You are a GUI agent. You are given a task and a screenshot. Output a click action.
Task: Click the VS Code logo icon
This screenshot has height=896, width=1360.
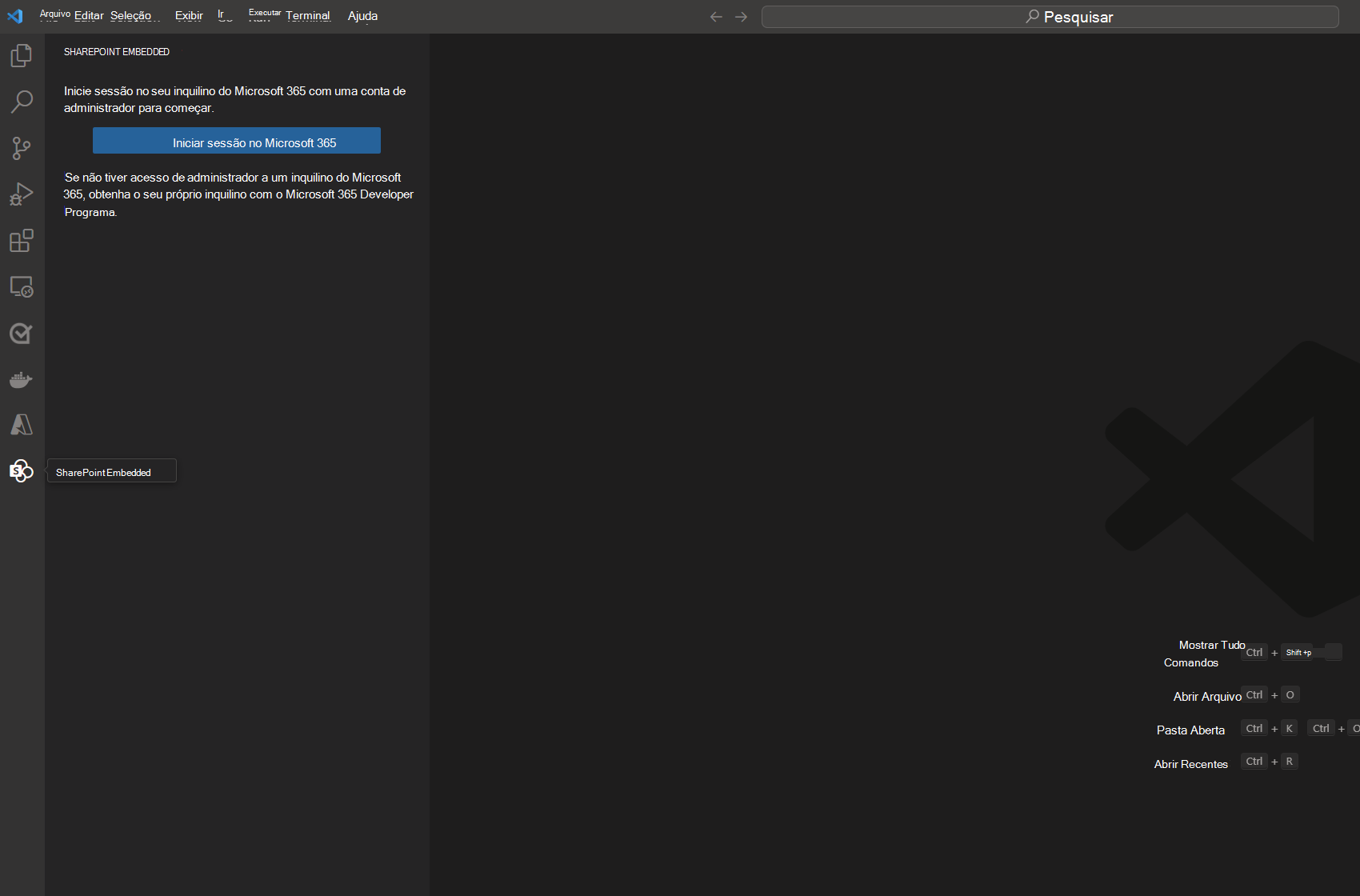(x=15, y=16)
